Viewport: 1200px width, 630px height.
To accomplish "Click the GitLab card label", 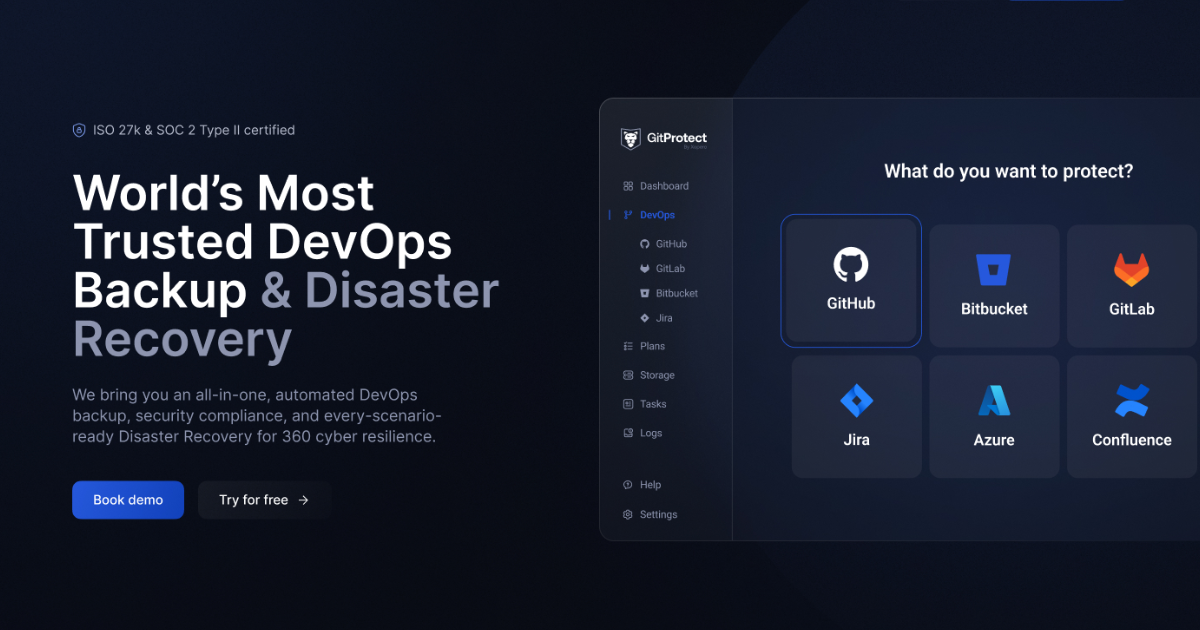I will 1132,309.
